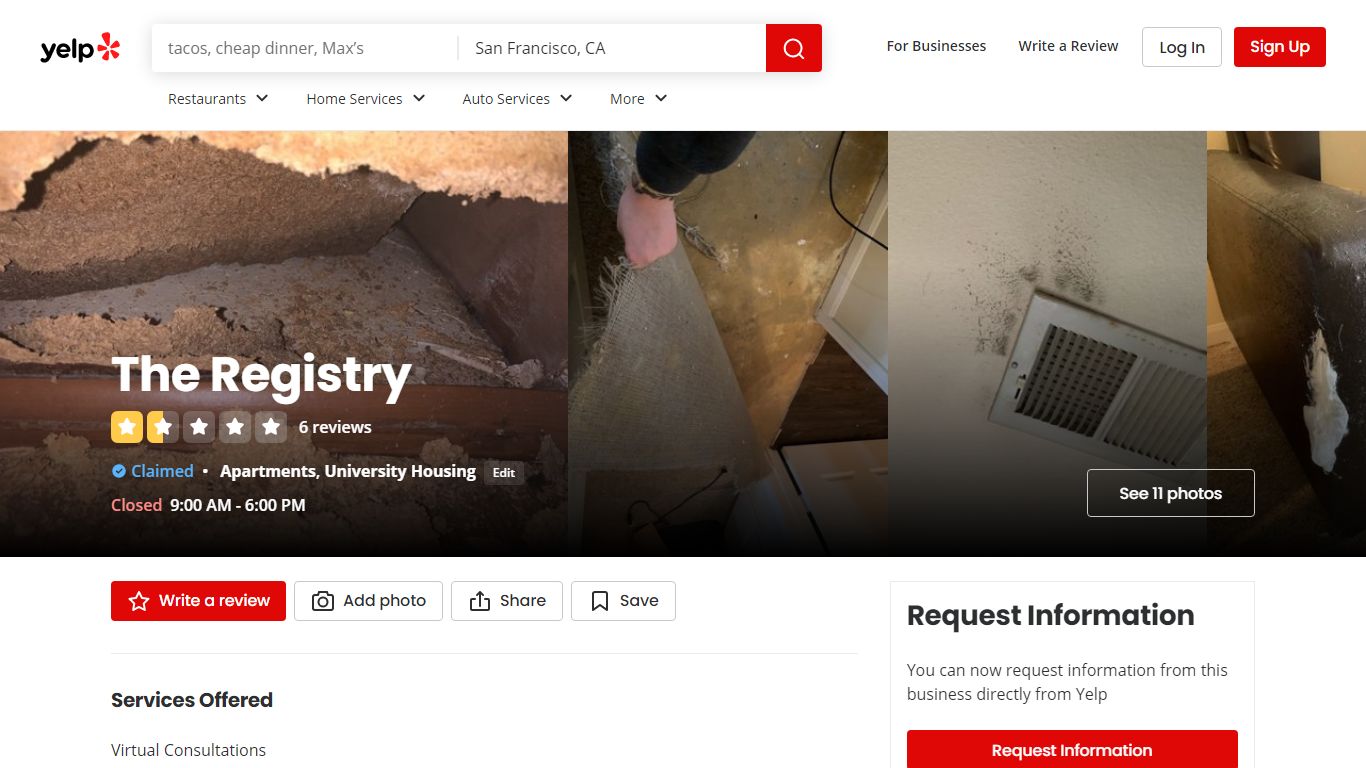
Task: Click the 9:00 AM - 6:00 PM hours
Action: pyautogui.click(x=238, y=505)
